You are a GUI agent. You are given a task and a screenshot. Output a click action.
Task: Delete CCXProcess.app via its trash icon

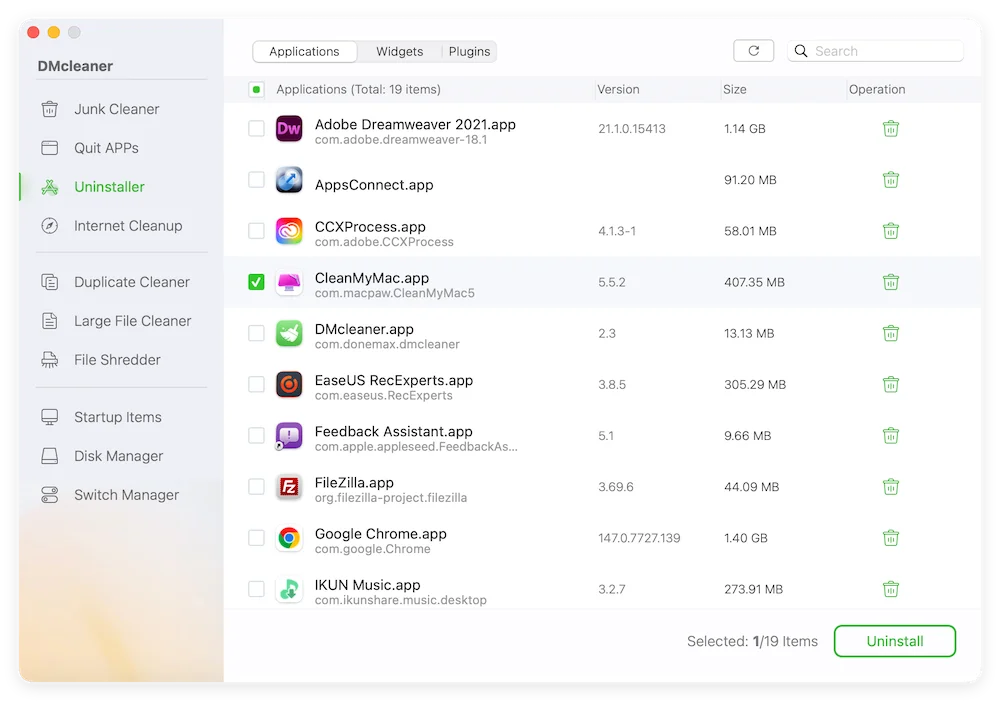tap(891, 231)
